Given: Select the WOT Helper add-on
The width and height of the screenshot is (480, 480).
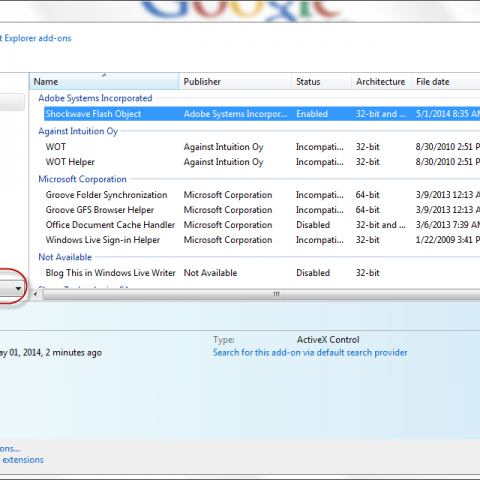Looking at the screenshot, I should point(262,162).
